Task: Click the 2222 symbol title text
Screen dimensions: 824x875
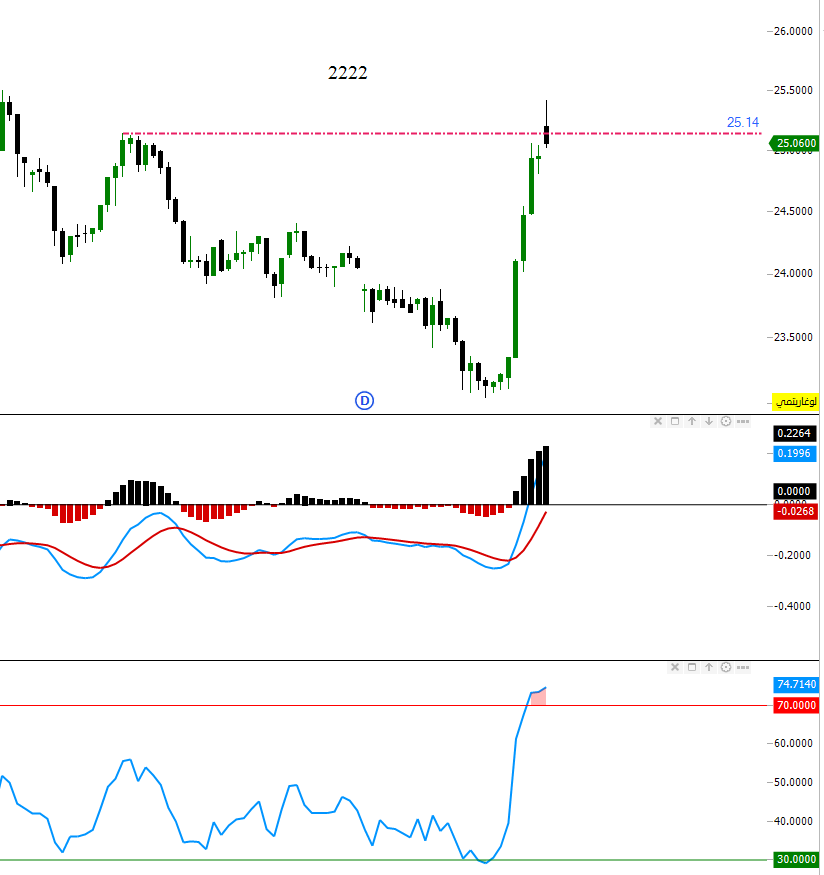Action: pyautogui.click(x=348, y=73)
